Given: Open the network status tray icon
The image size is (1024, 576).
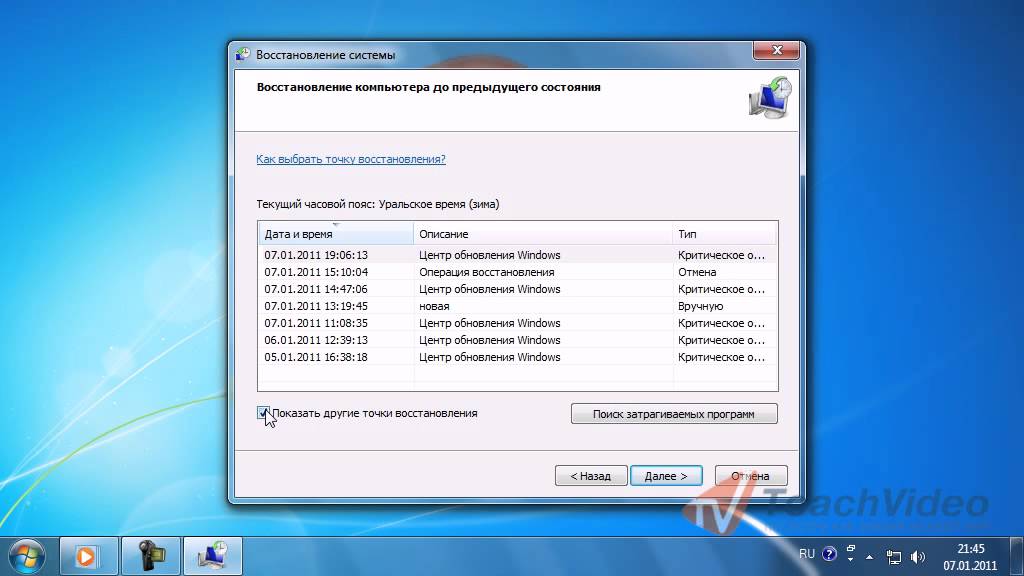Looking at the screenshot, I should (x=893, y=557).
